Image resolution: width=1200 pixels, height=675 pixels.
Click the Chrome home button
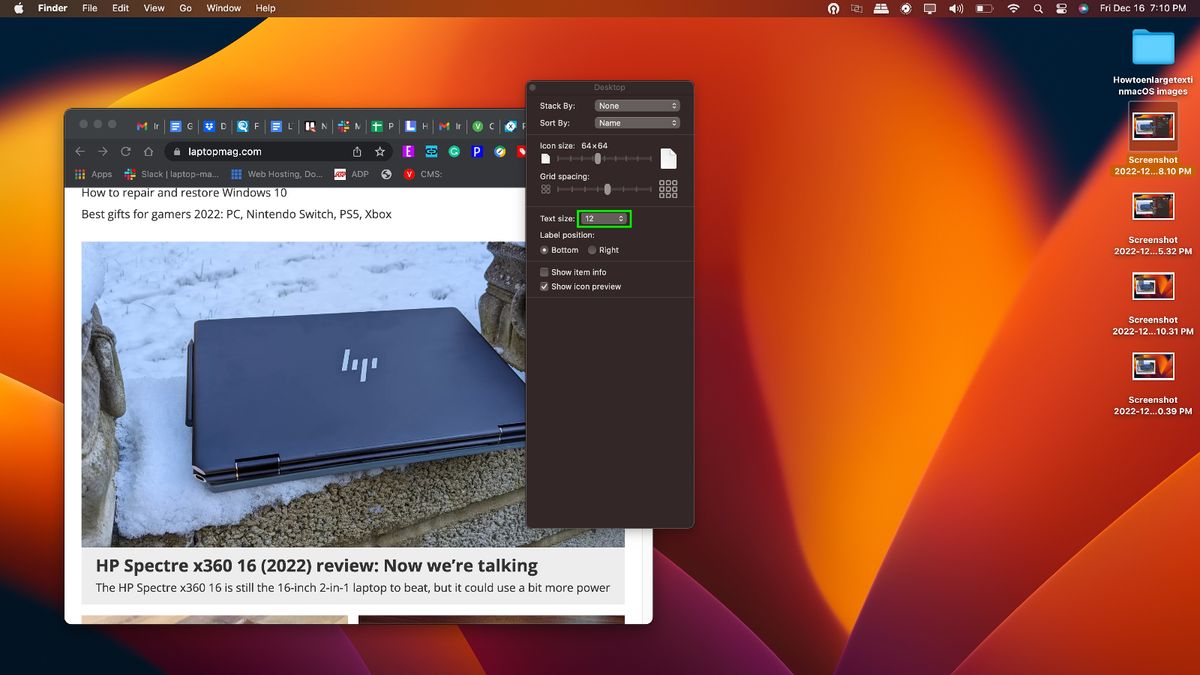[148, 152]
